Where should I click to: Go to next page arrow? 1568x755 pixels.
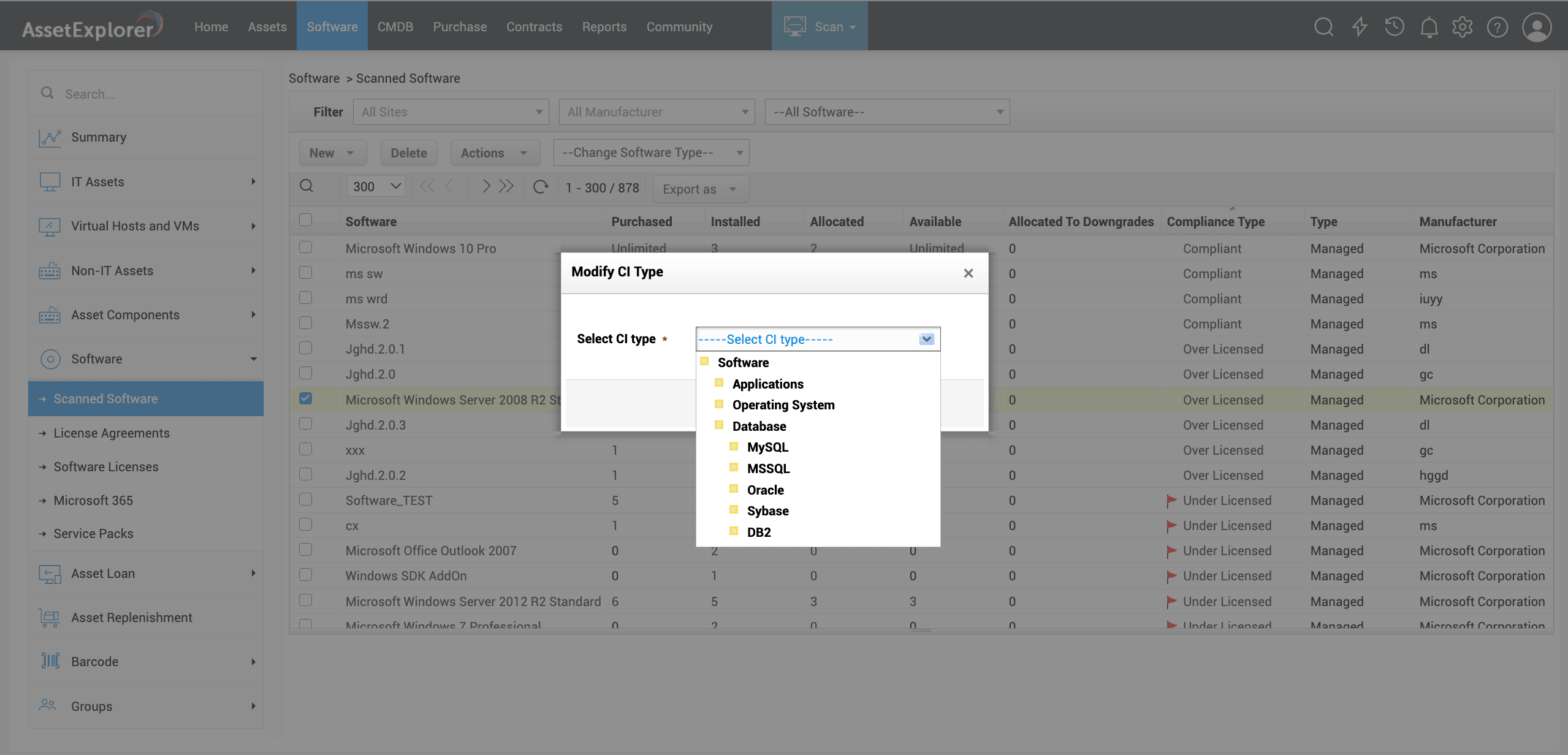[485, 186]
